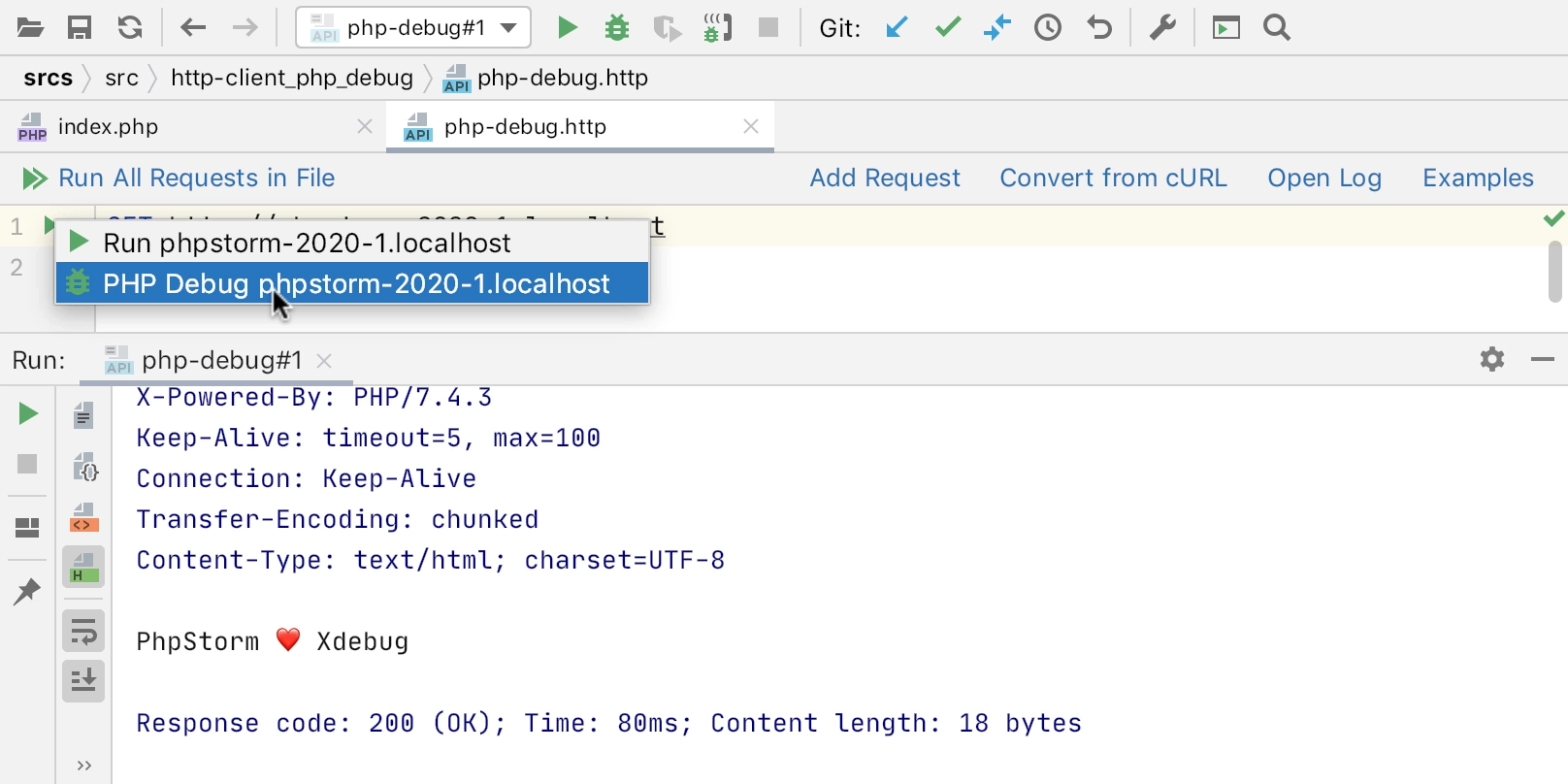Expand more Run panel actions chevron
Viewport: 1568px width, 784px height.
click(x=84, y=766)
